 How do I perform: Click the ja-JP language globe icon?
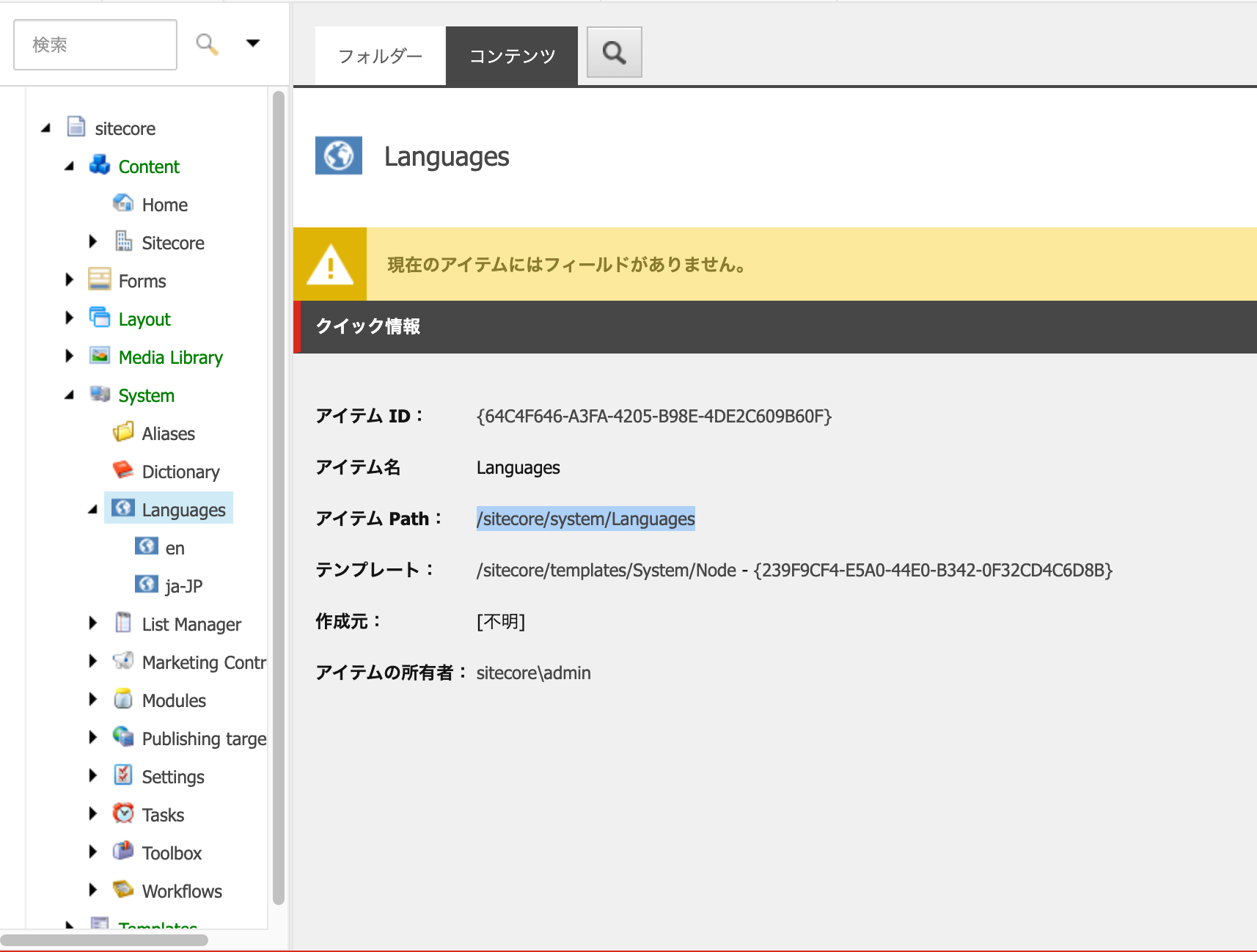147,585
